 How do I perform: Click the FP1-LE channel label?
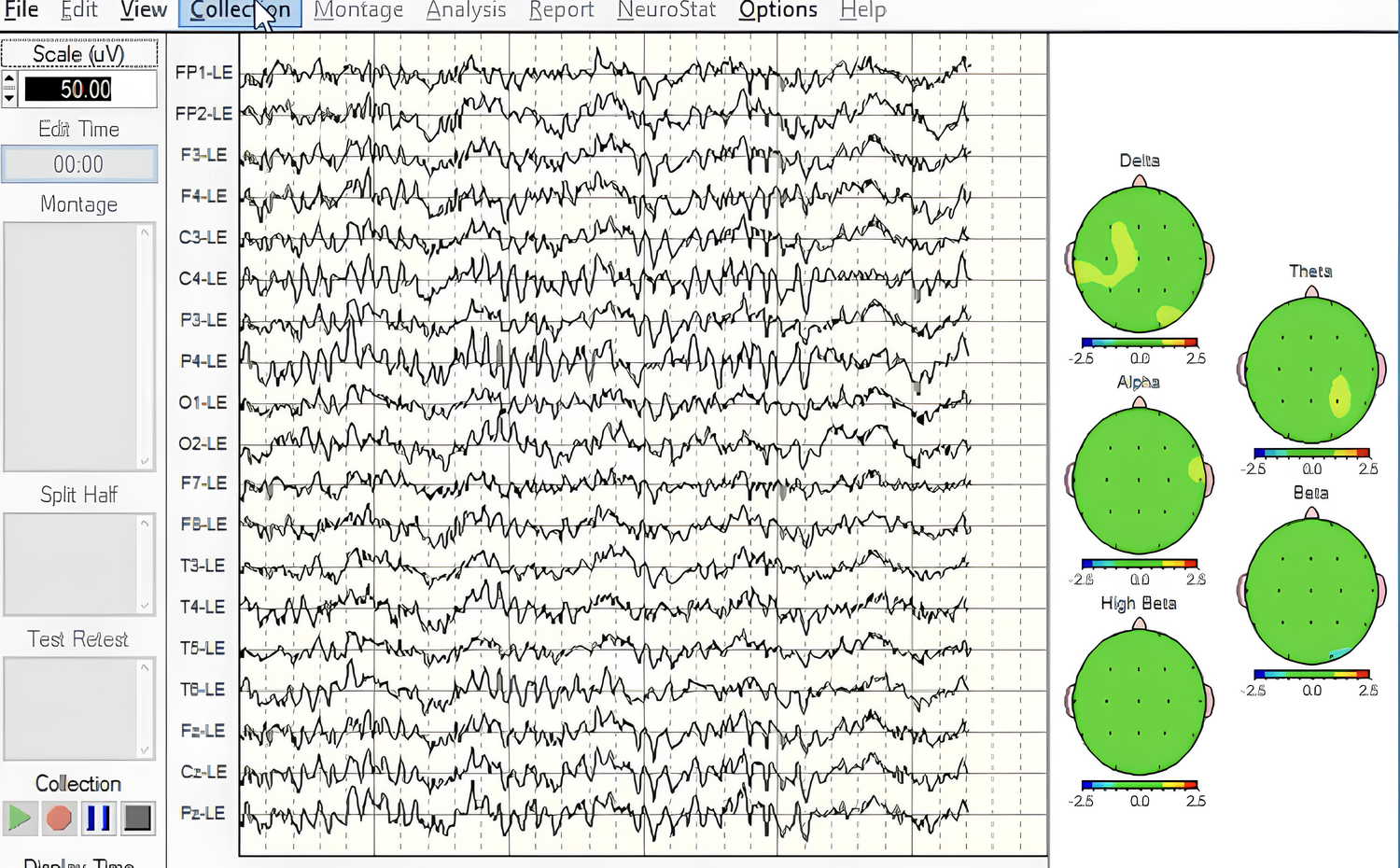pos(203,73)
